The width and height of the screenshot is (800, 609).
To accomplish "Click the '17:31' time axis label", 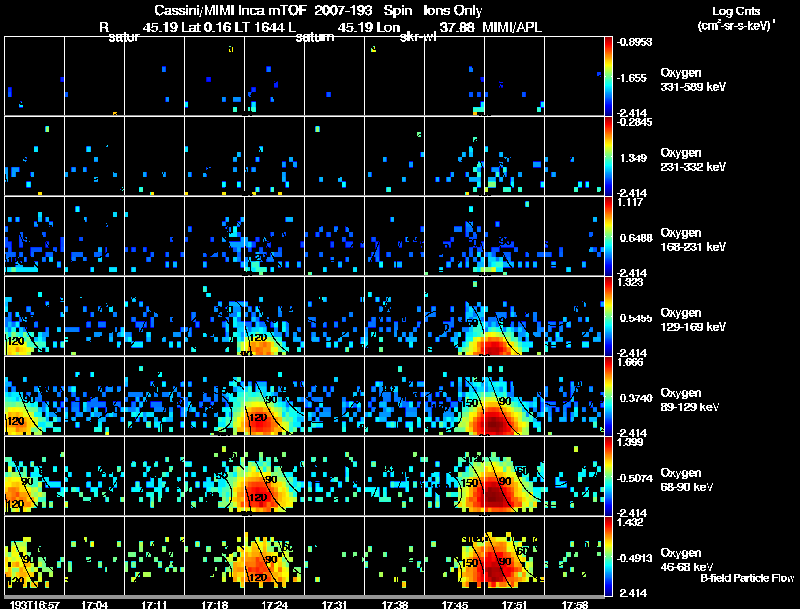I will coord(335,605).
